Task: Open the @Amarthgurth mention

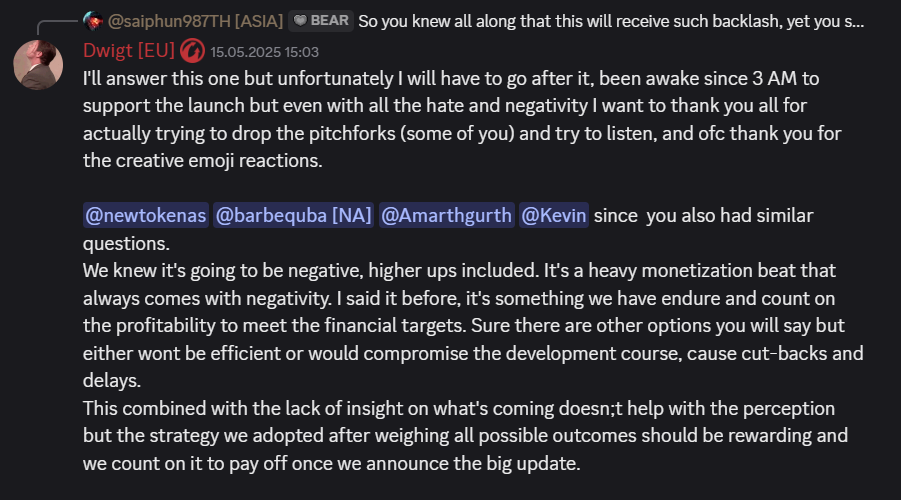Action: [446, 216]
